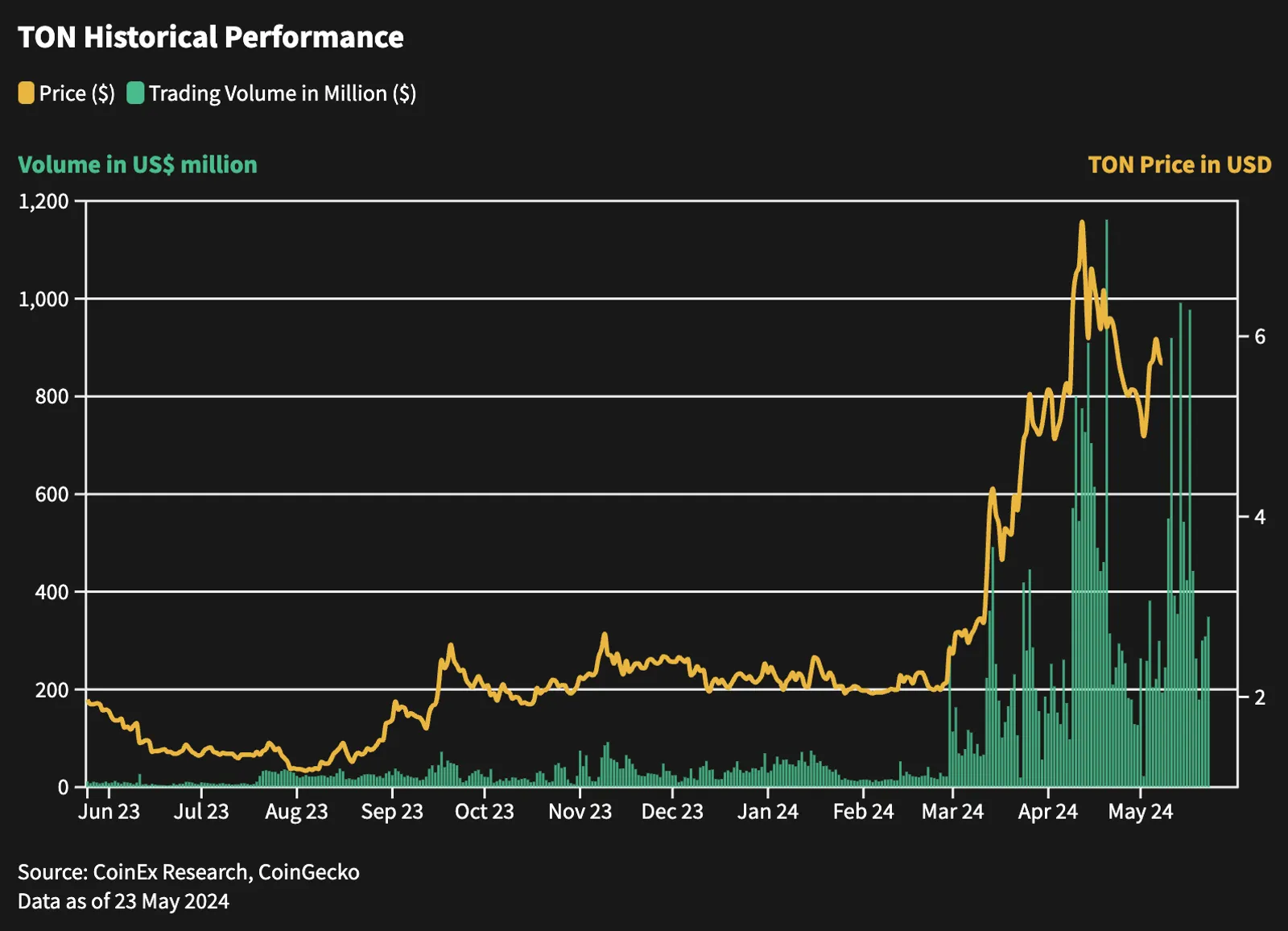This screenshot has width=1288, height=931.
Task: Click the 'Jul 23' date label
Action: click(x=201, y=812)
